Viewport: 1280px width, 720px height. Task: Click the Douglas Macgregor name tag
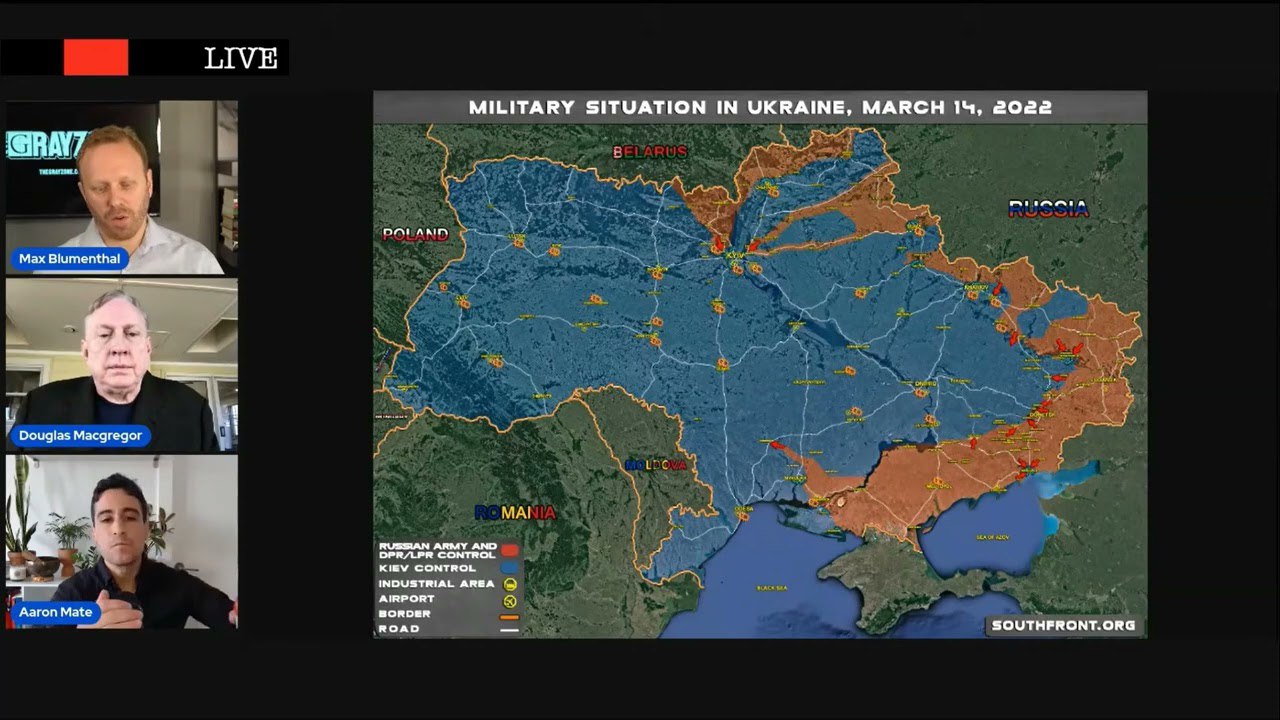(x=82, y=436)
